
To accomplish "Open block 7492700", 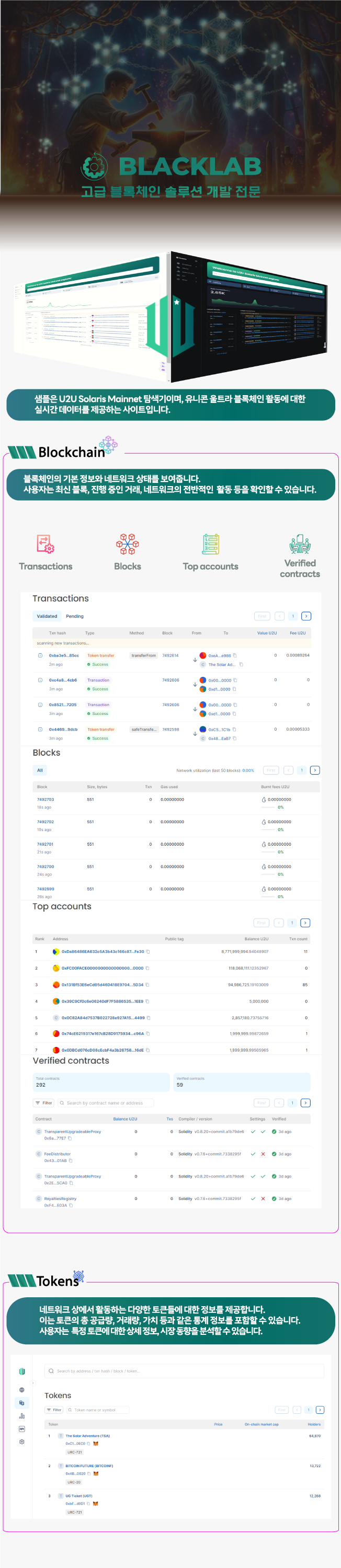I will tap(46, 866).
